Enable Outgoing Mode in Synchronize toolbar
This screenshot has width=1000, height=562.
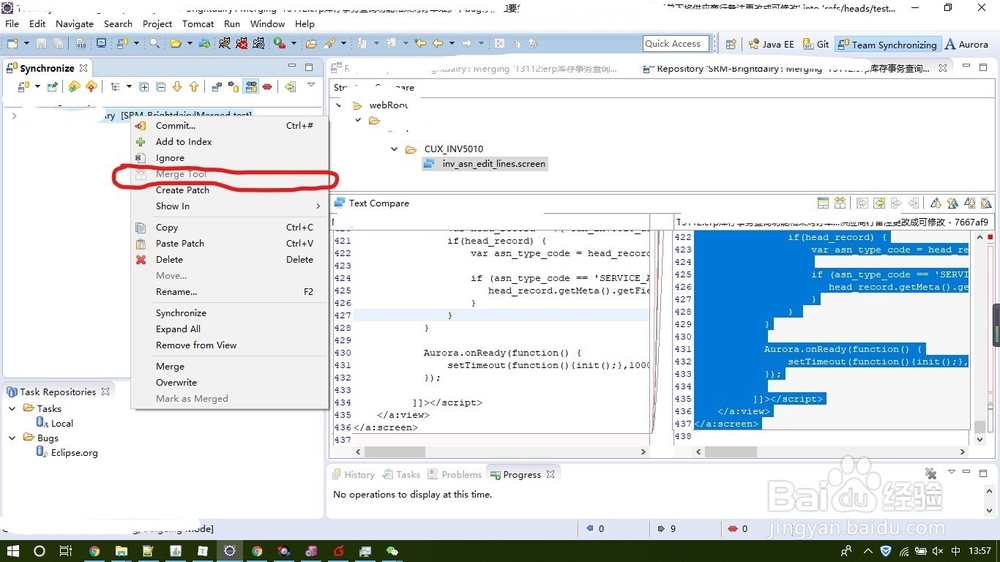click(x=233, y=86)
